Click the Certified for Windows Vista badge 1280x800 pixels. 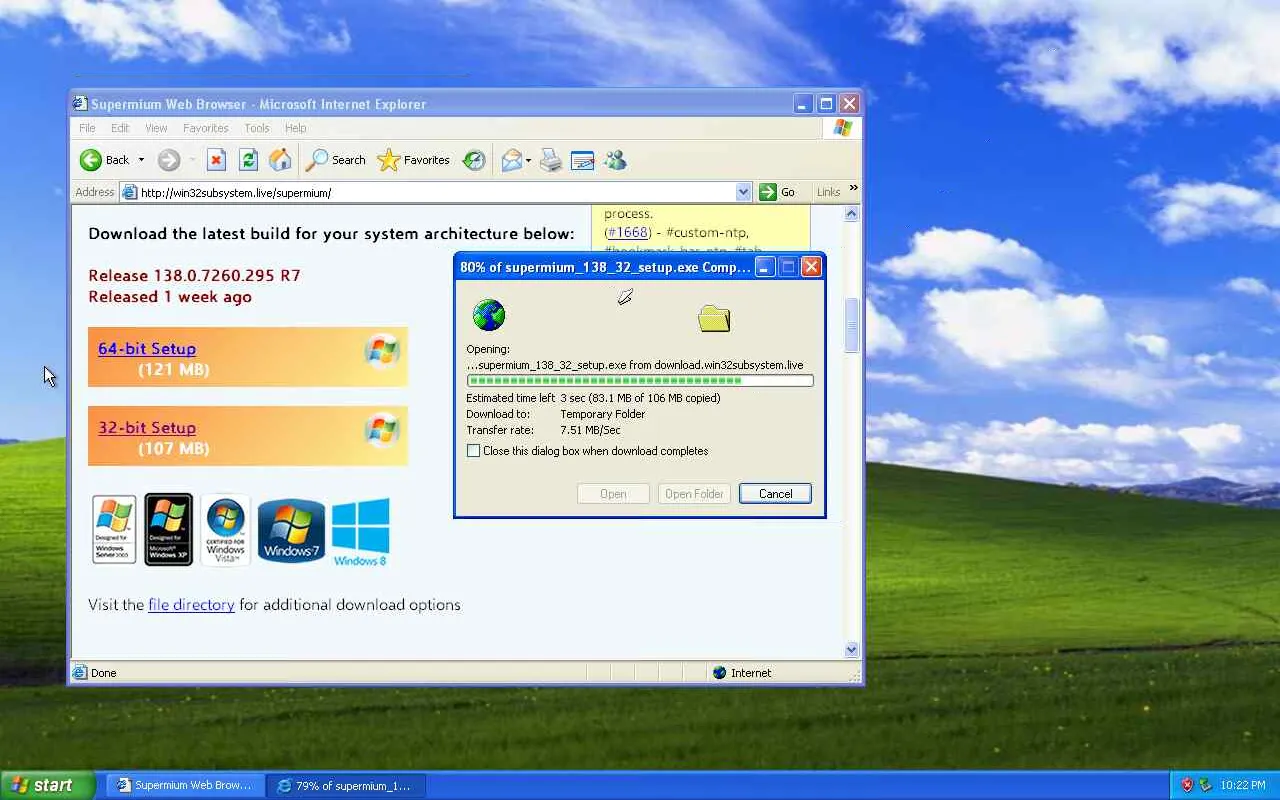(225, 529)
